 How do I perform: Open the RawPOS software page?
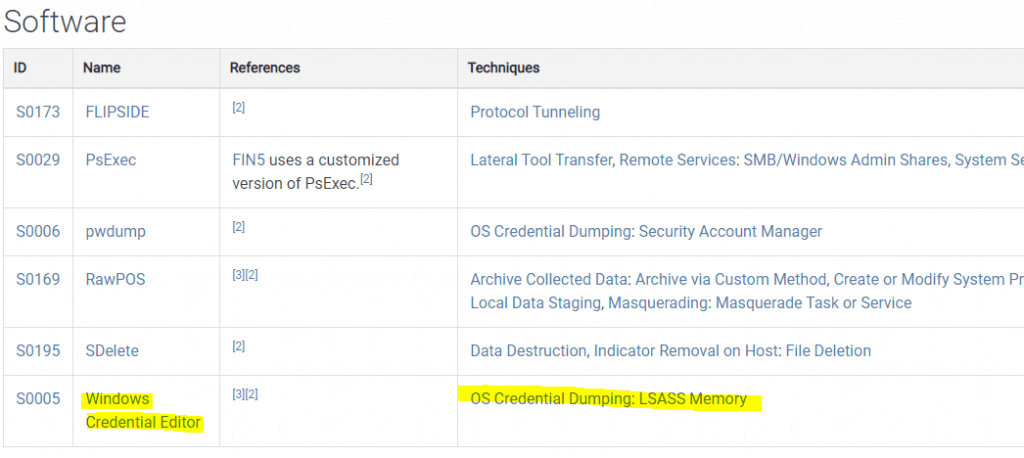(x=115, y=280)
